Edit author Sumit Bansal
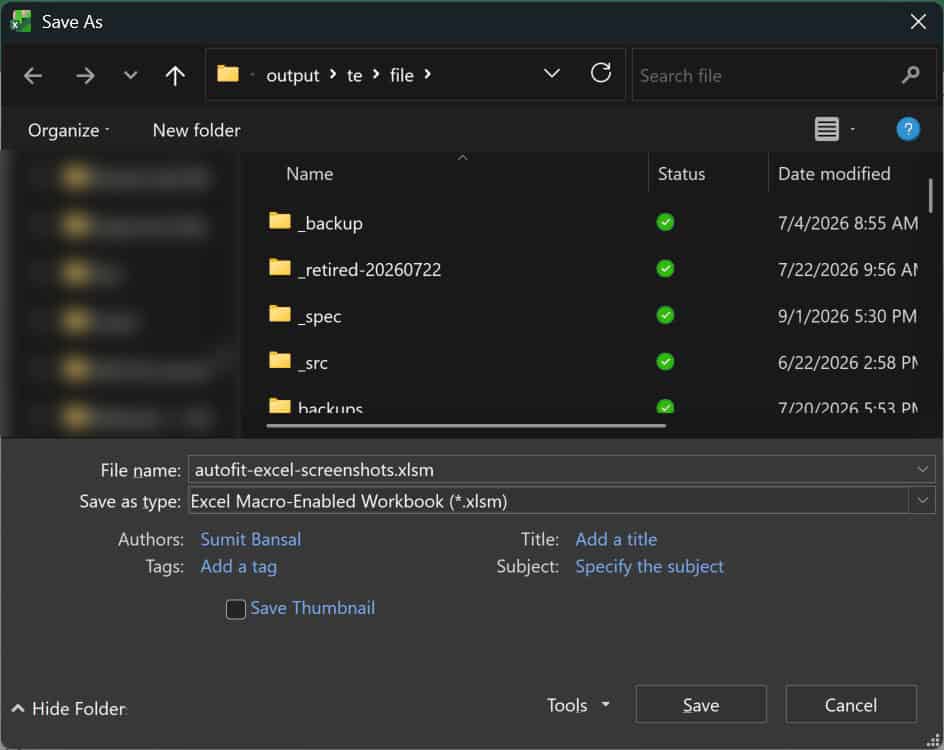The image size is (944, 750). click(x=250, y=539)
